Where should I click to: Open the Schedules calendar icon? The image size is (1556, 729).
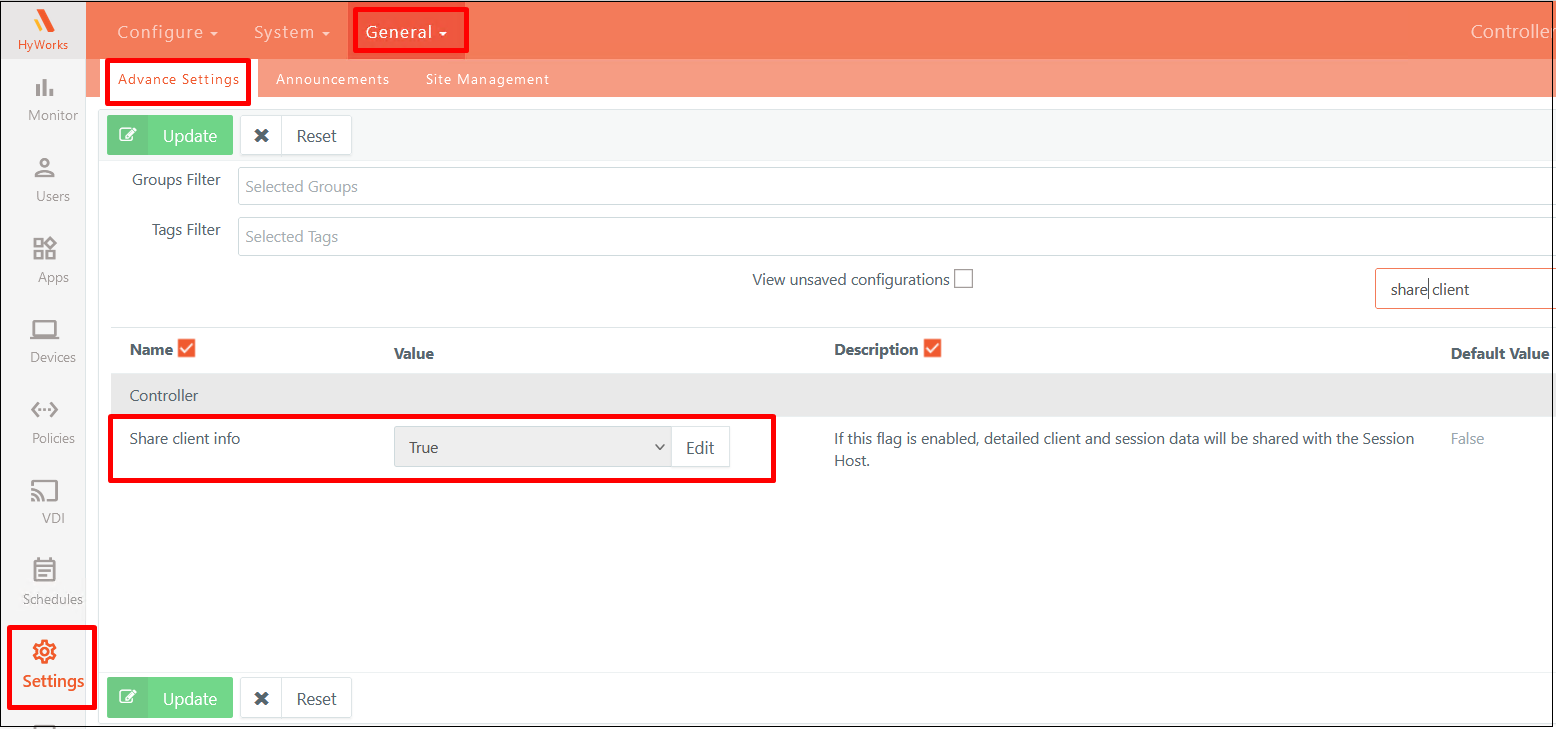click(x=45, y=571)
